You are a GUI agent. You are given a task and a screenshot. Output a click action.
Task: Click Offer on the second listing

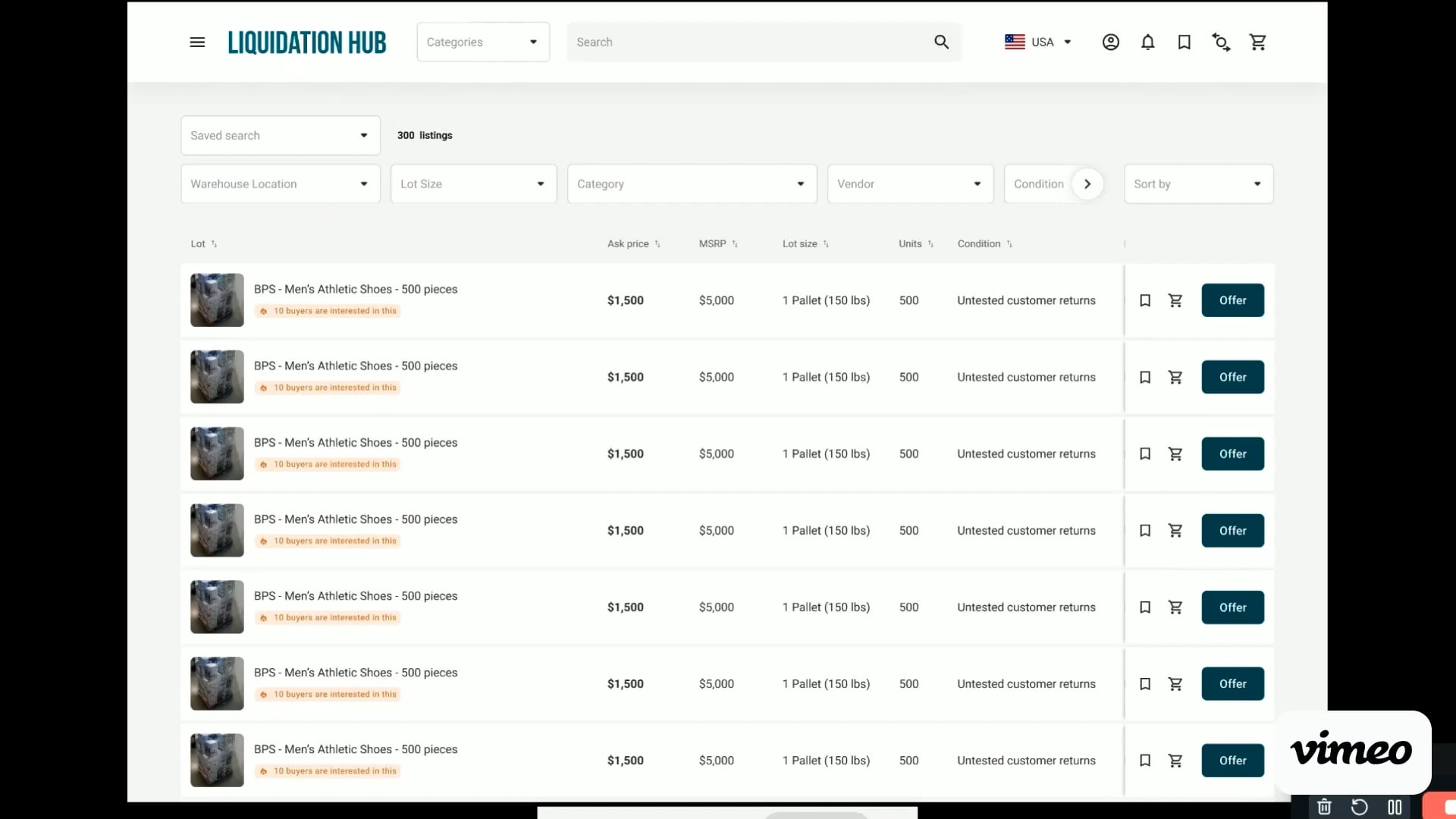(x=1232, y=377)
